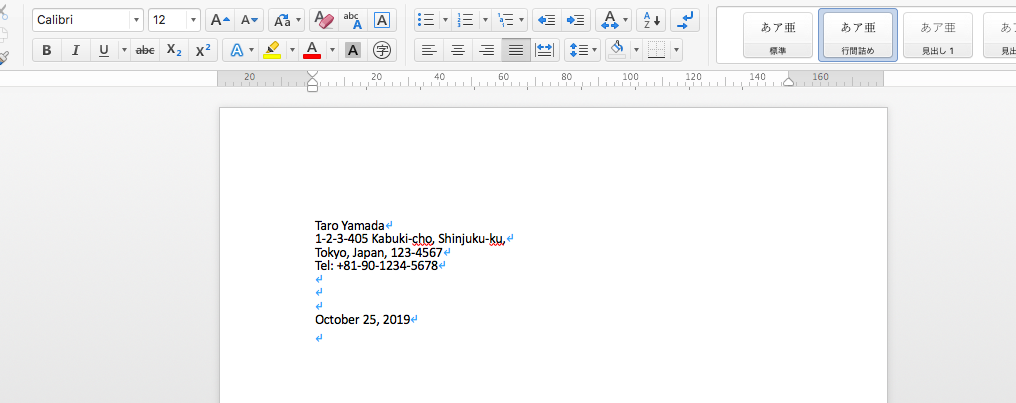Apply the 標準 style
This screenshot has height=403, width=1016.
pos(777,34)
